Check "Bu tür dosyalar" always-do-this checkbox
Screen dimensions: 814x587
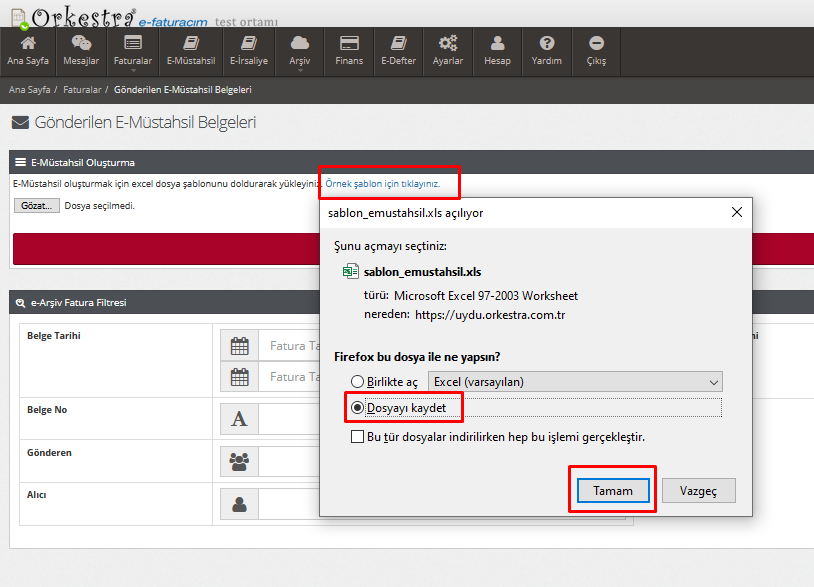[x=357, y=437]
